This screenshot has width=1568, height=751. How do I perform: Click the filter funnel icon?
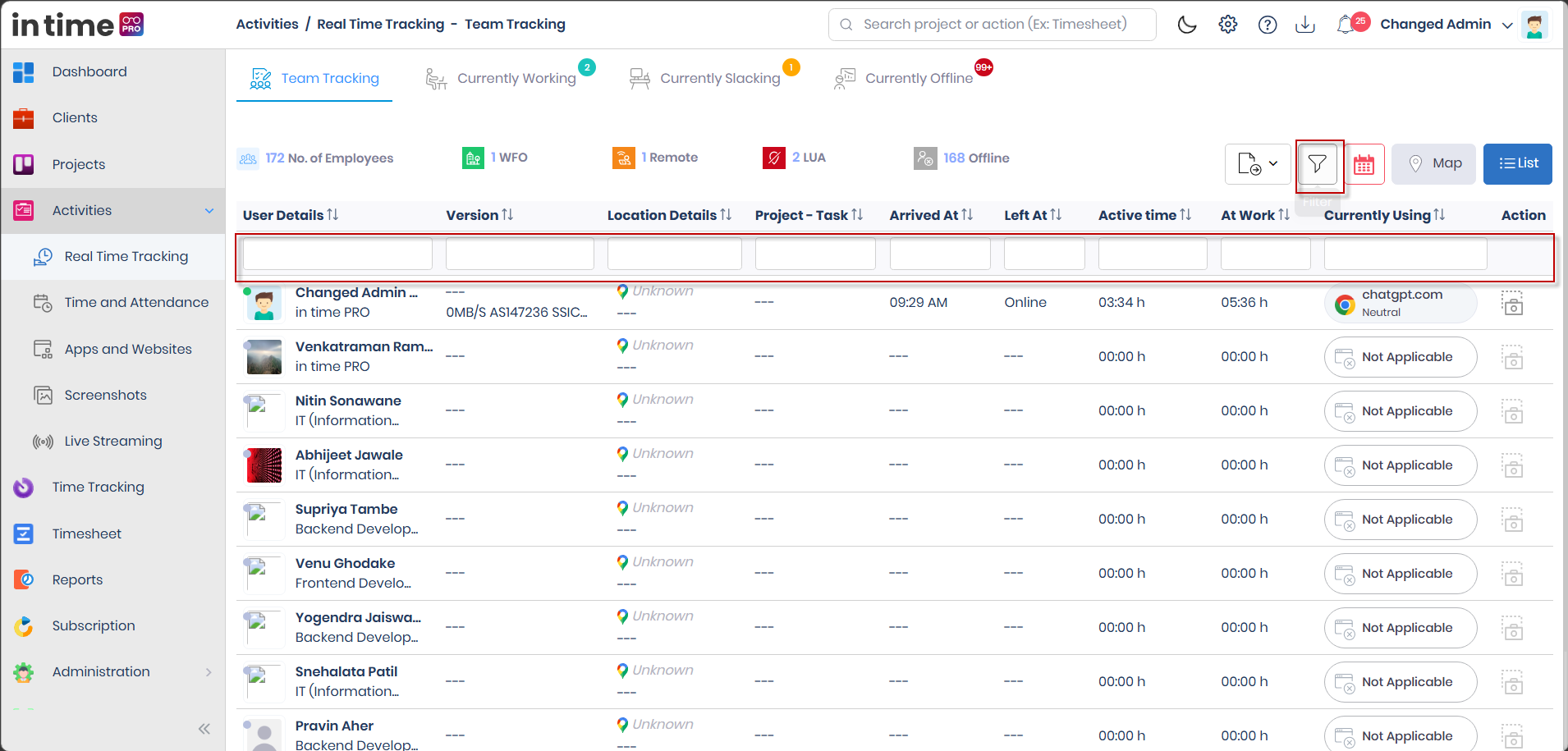1318,164
